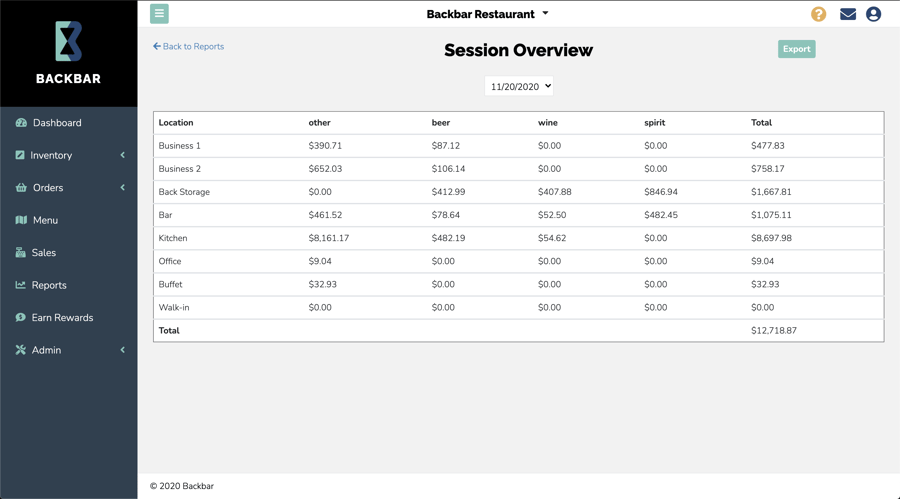The image size is (900, 499).
Task: Open the help question mark icon
Action: [818, 14]
